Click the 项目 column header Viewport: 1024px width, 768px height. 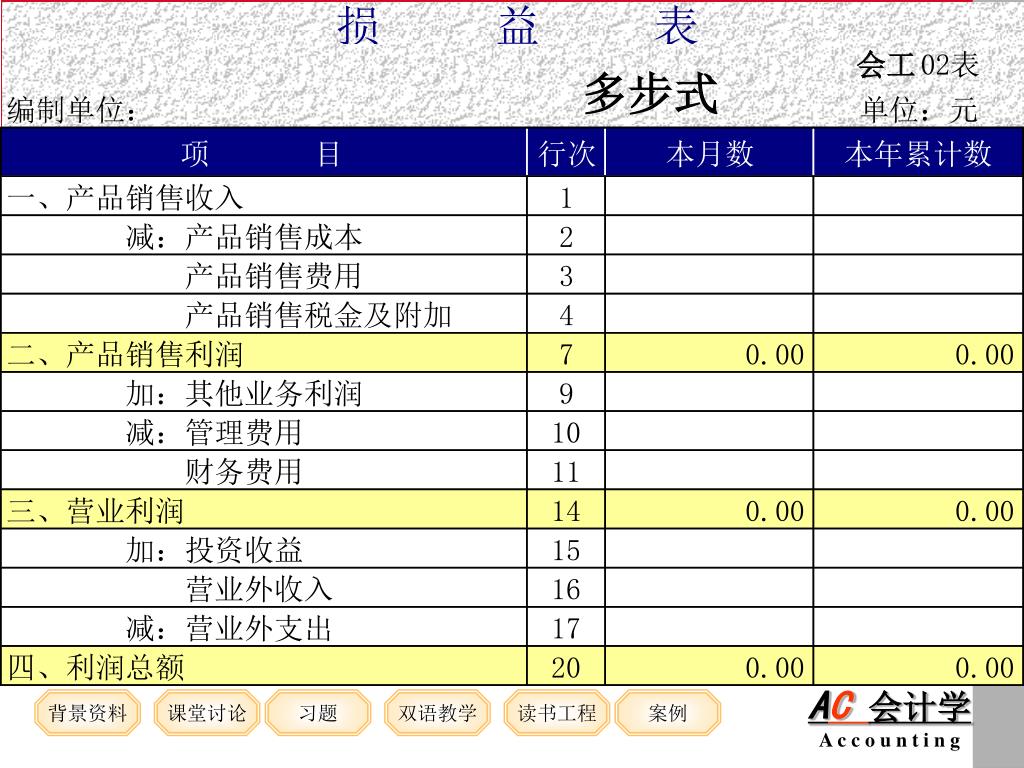[x=264, y=153]
